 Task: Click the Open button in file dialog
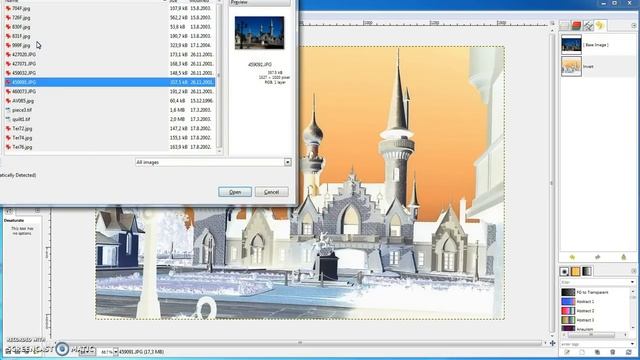click(x=235, y=192)
